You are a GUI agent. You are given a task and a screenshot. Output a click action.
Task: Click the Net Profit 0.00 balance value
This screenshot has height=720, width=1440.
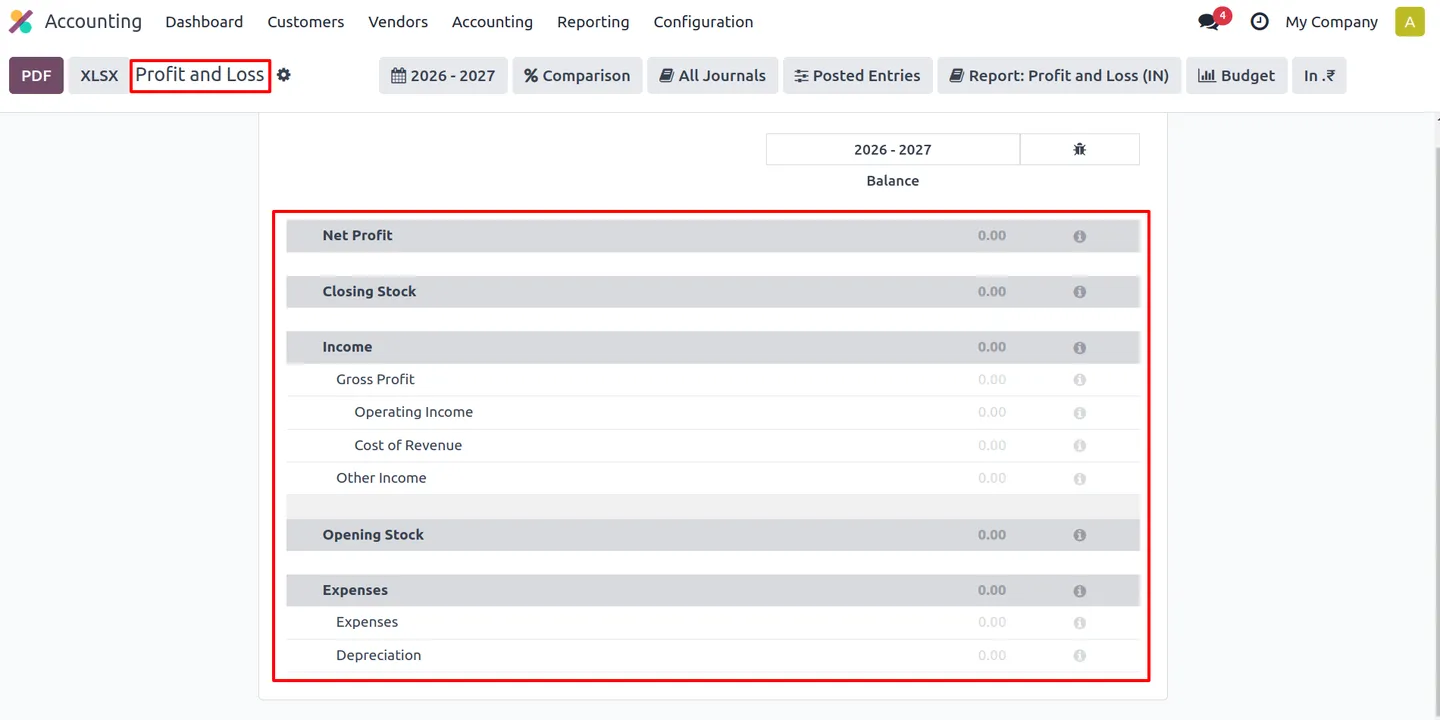tap(992, 235)
